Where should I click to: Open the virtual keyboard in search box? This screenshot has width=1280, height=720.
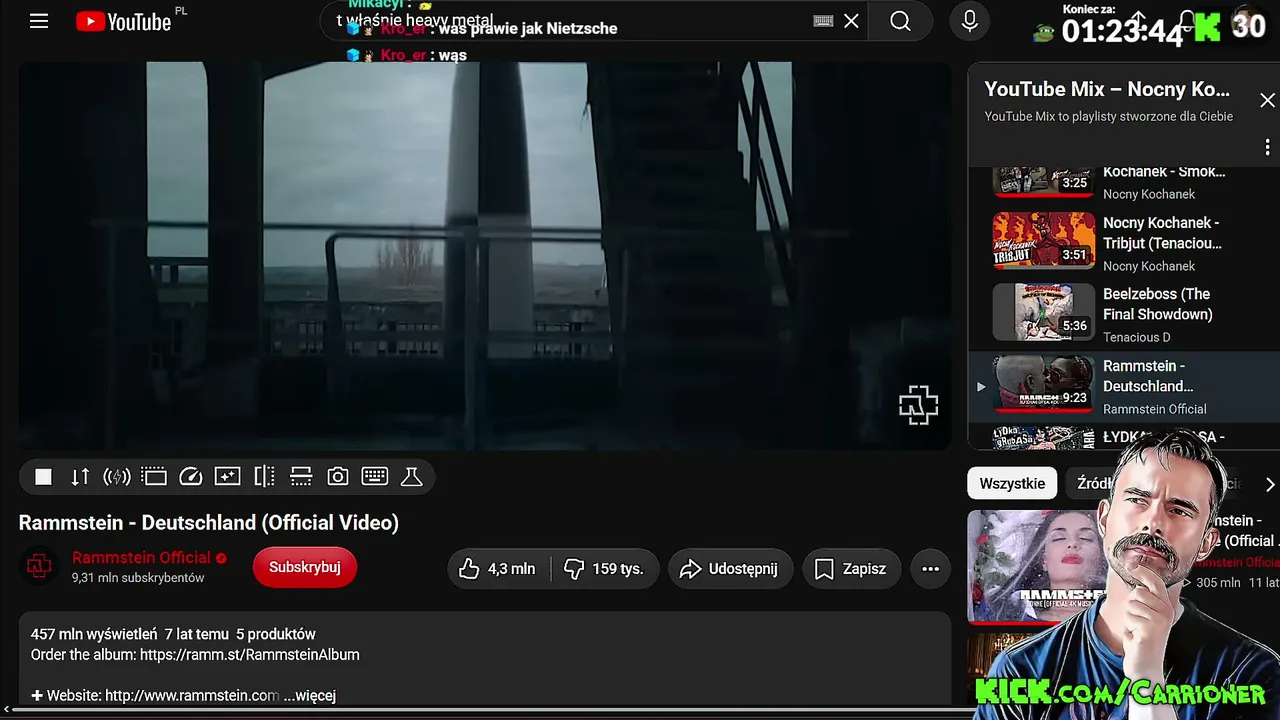(x=823, y=21)
